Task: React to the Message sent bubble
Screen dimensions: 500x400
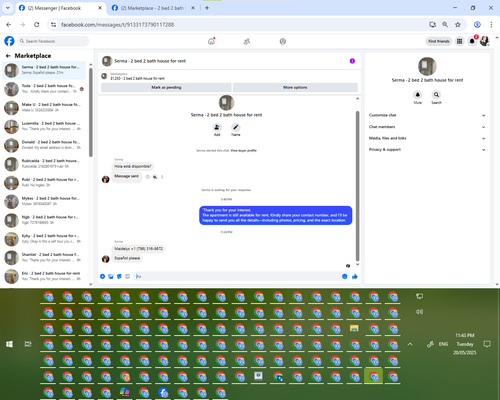Action: (x=148, y=177)
